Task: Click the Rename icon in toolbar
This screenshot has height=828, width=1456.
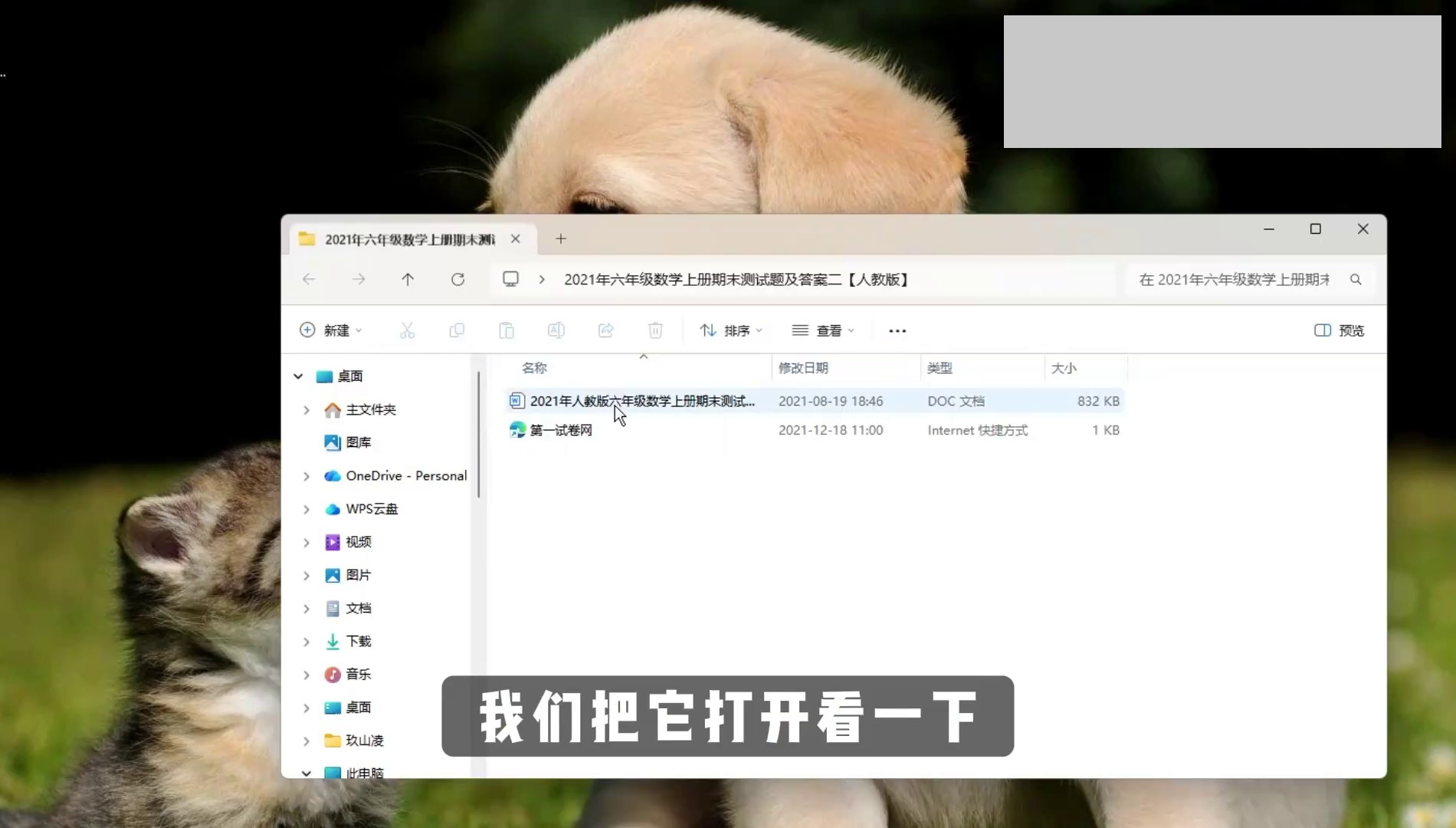Action: pos(556,330)
